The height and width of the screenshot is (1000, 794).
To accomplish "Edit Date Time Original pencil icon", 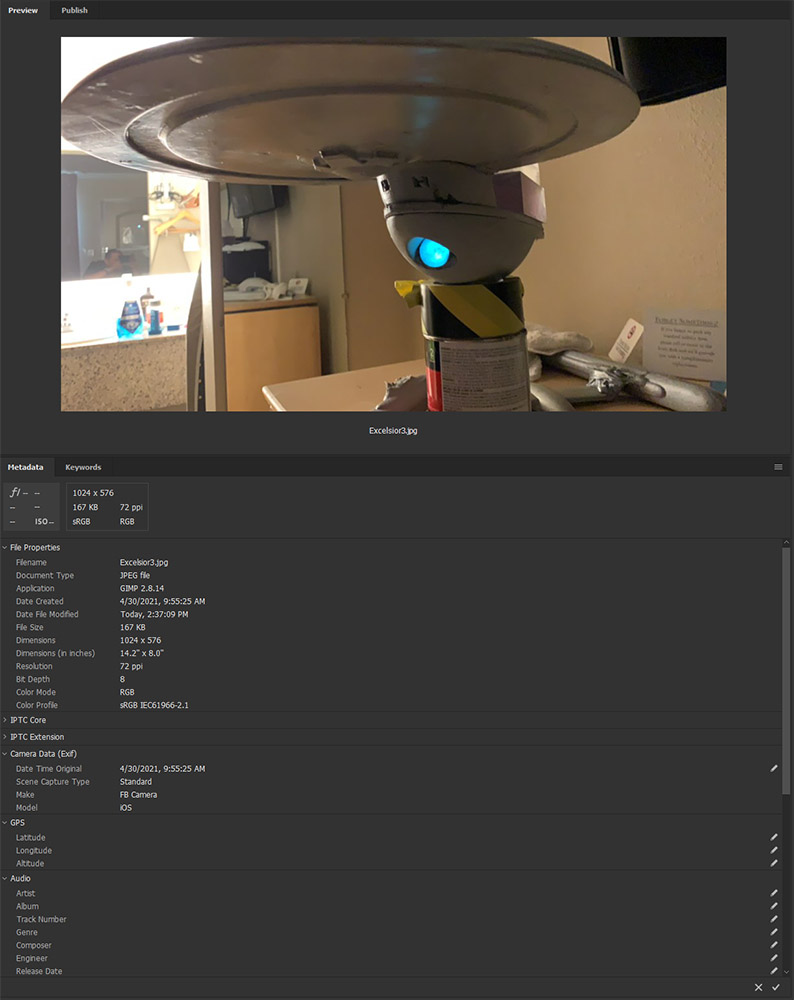I will tap(774, 768).
